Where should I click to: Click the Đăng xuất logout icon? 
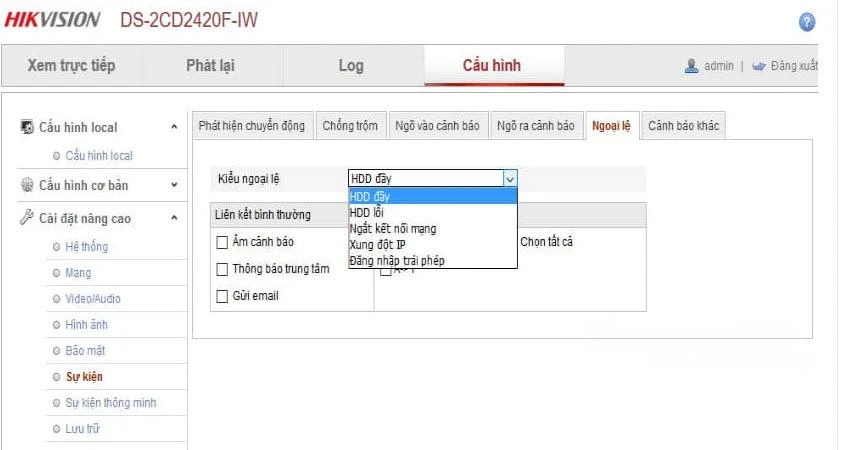[x=759, y=66]
